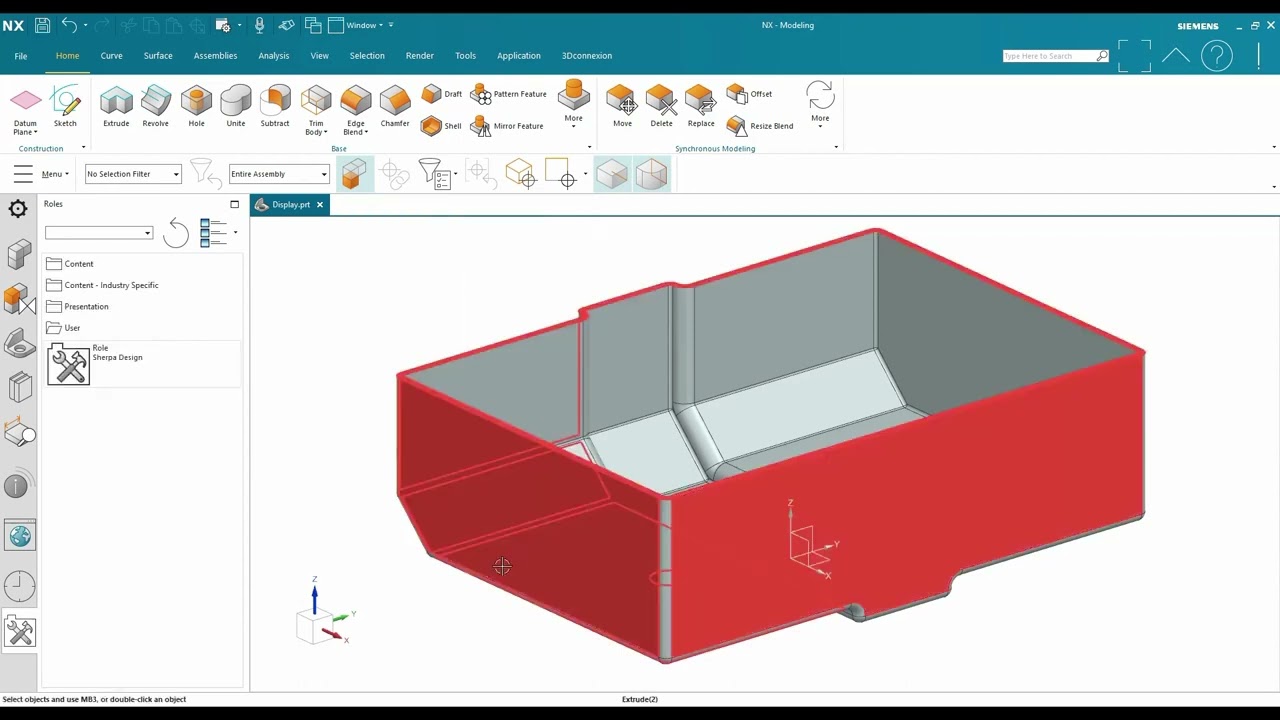Open the File menu
This screenshot has width=1280, height=720.
[21, 56]
